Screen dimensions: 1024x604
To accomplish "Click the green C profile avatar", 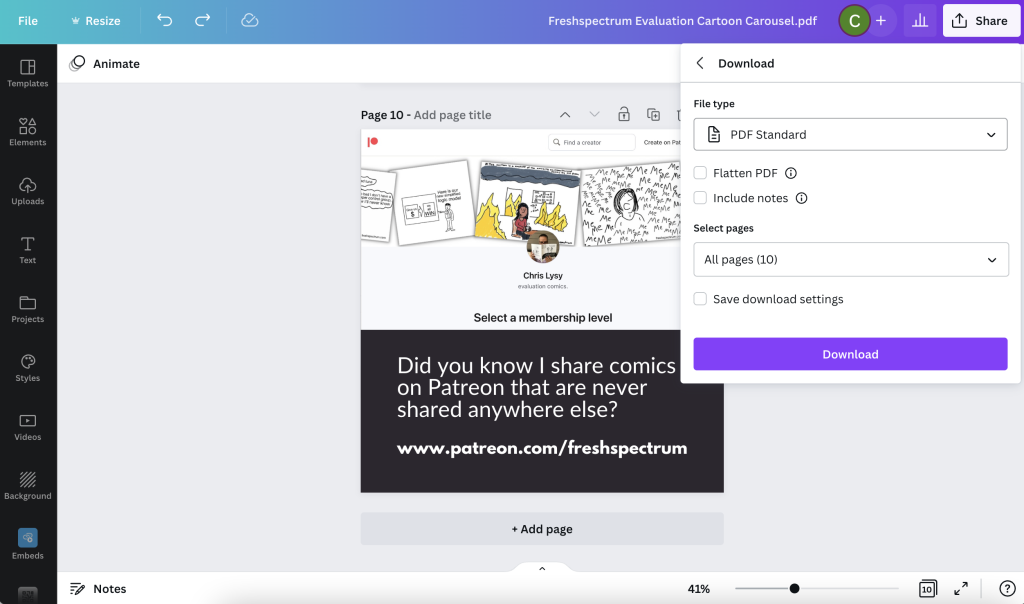I will click(x=854, y=21).
